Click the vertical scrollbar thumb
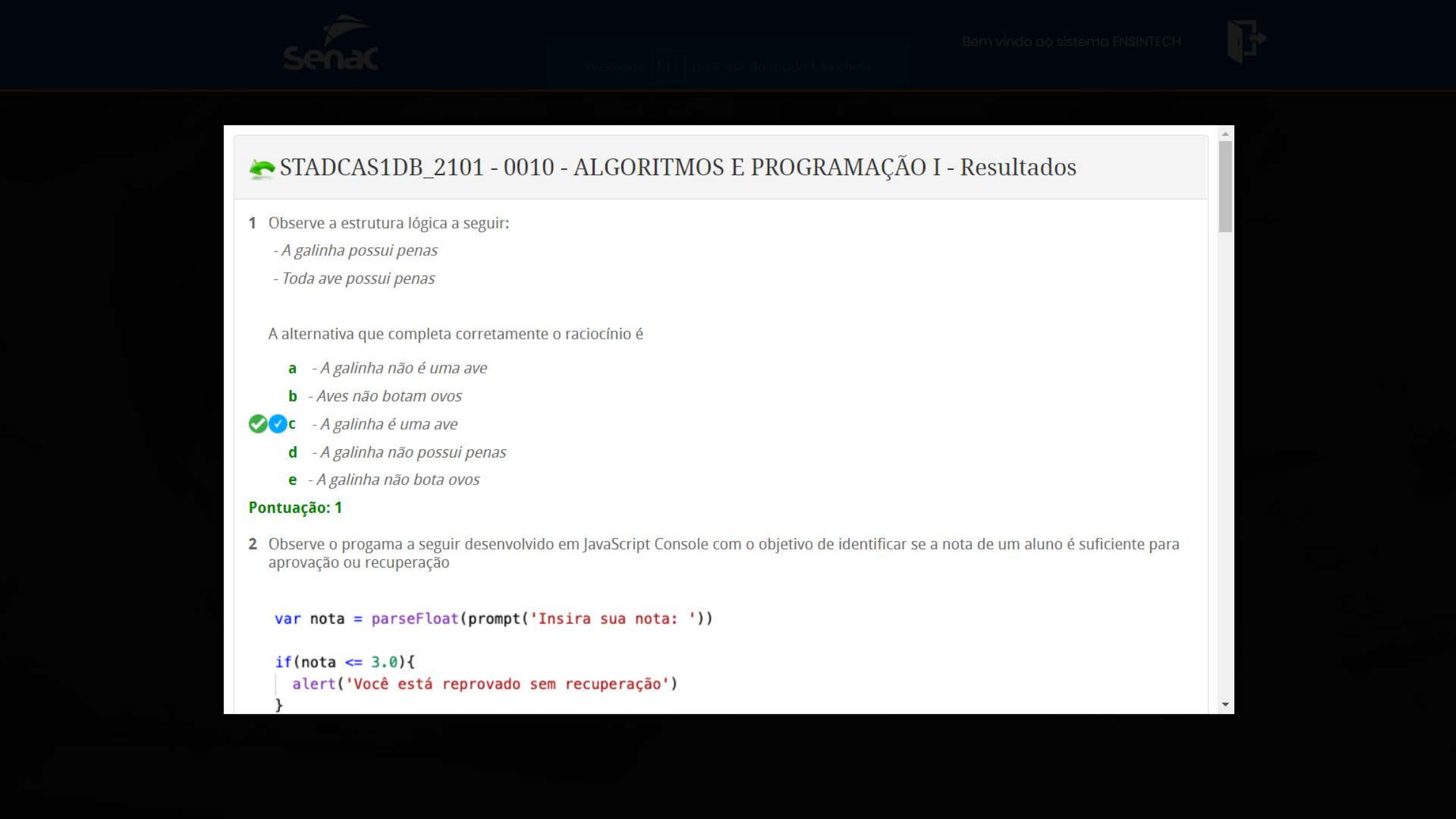 [1225, 186]
